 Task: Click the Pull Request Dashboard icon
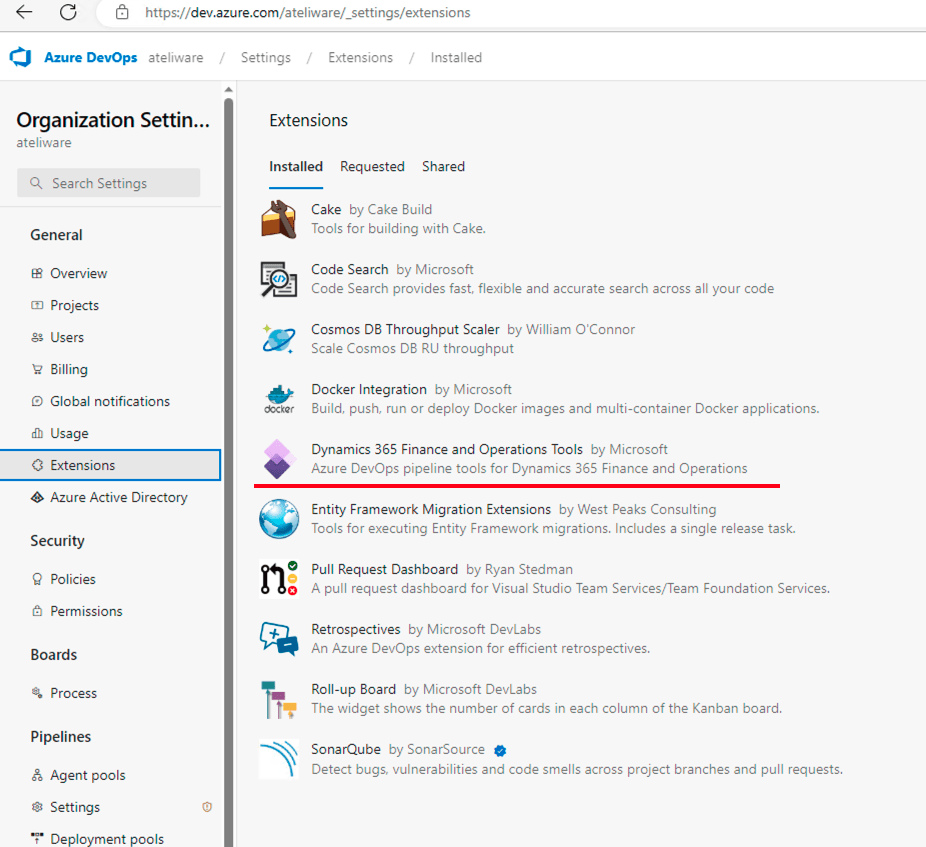(279, 579)
